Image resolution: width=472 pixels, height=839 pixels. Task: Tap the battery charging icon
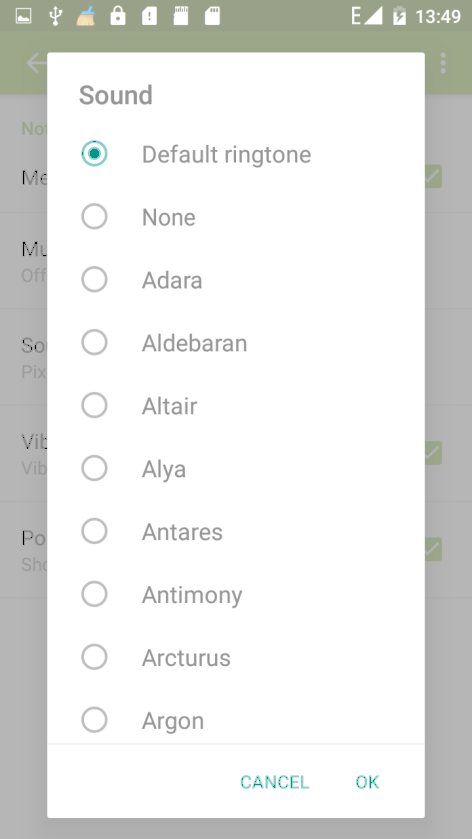click(x=399, y=16)
